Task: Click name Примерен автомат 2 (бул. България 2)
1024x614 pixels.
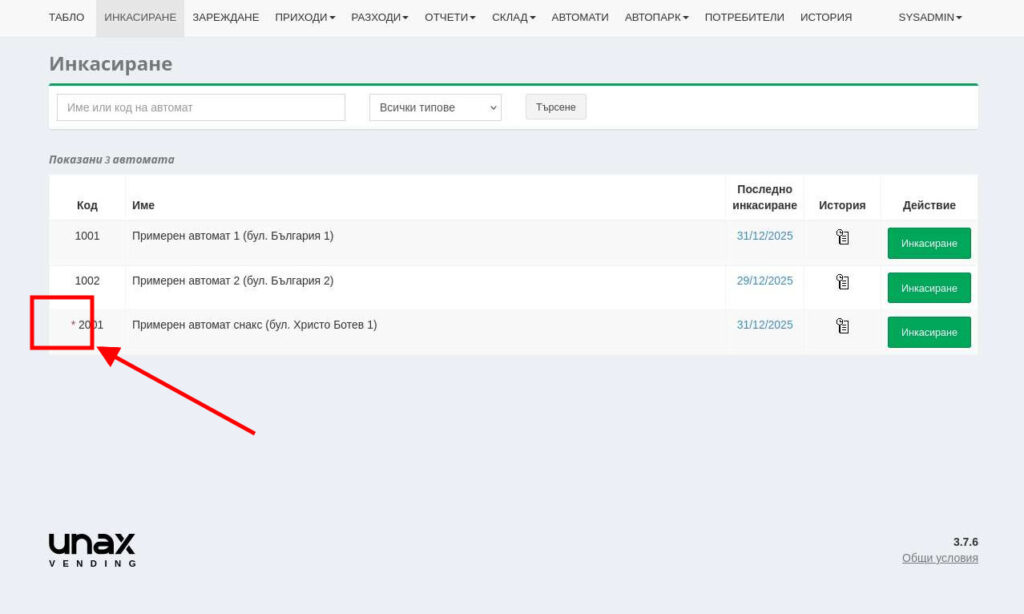Action: pyautogui.click(x=232, y=281)
